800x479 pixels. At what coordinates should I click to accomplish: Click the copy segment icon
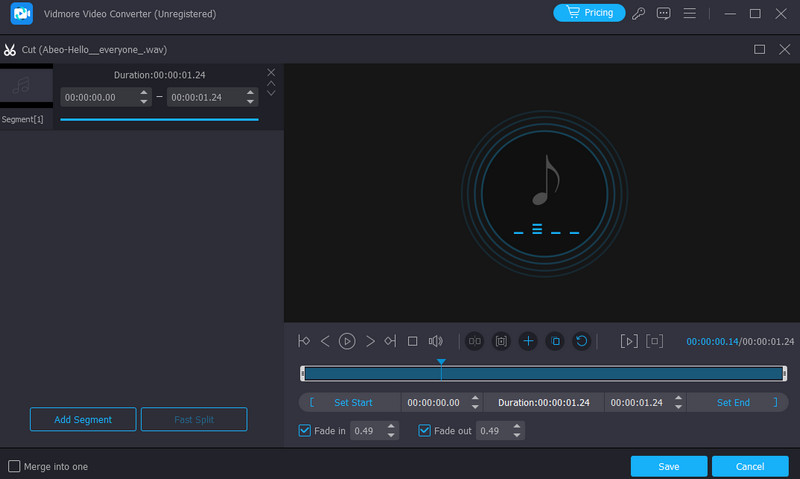[x=555, y=341]
